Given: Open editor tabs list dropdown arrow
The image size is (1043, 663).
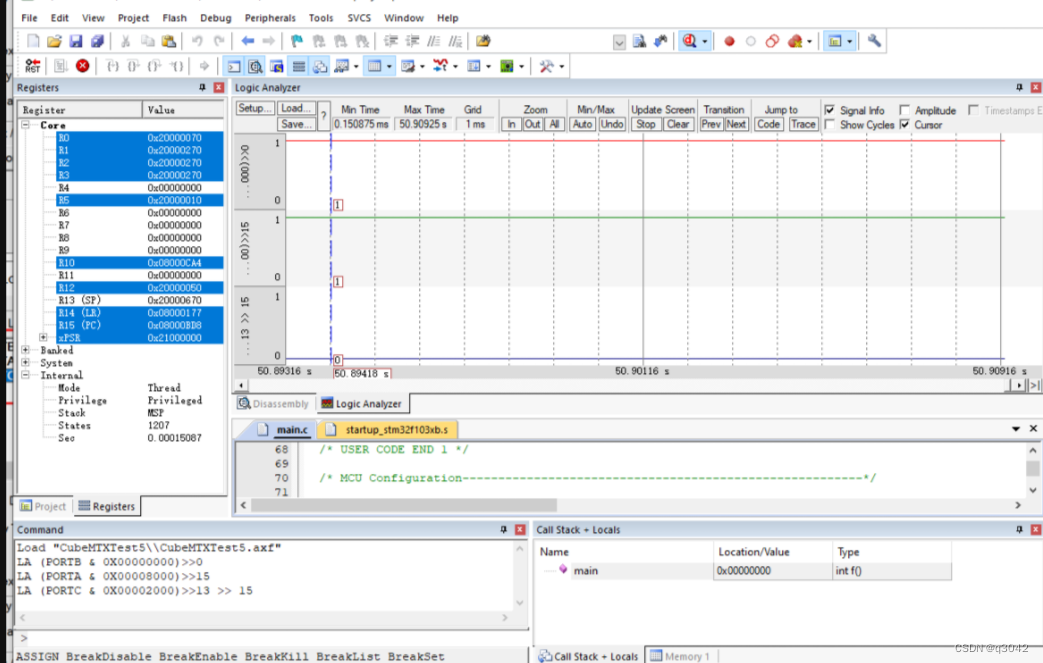Looking at the screenshot, I should (x=1016, y=429).
